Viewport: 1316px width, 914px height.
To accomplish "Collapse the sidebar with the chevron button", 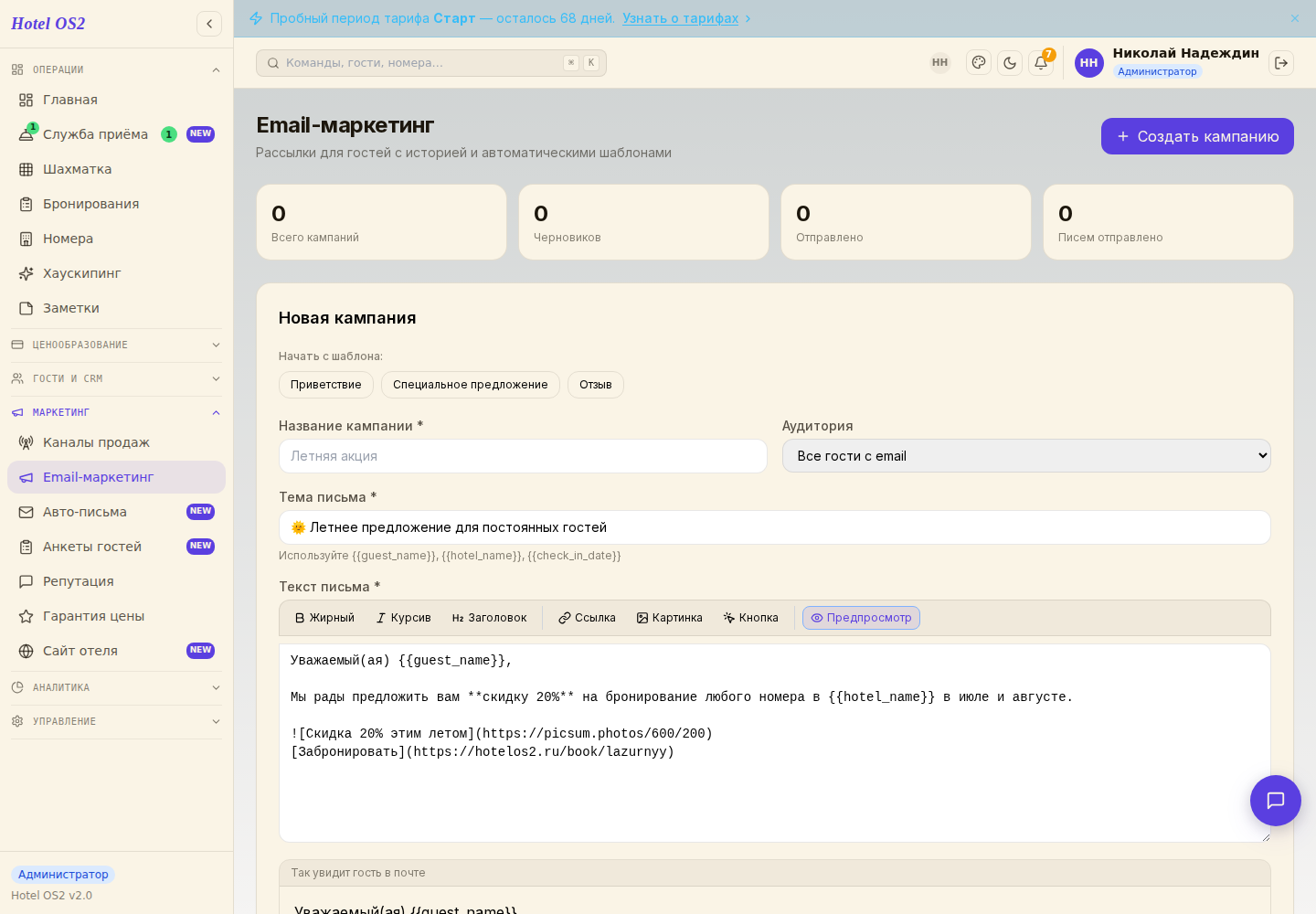I will 209,24.
